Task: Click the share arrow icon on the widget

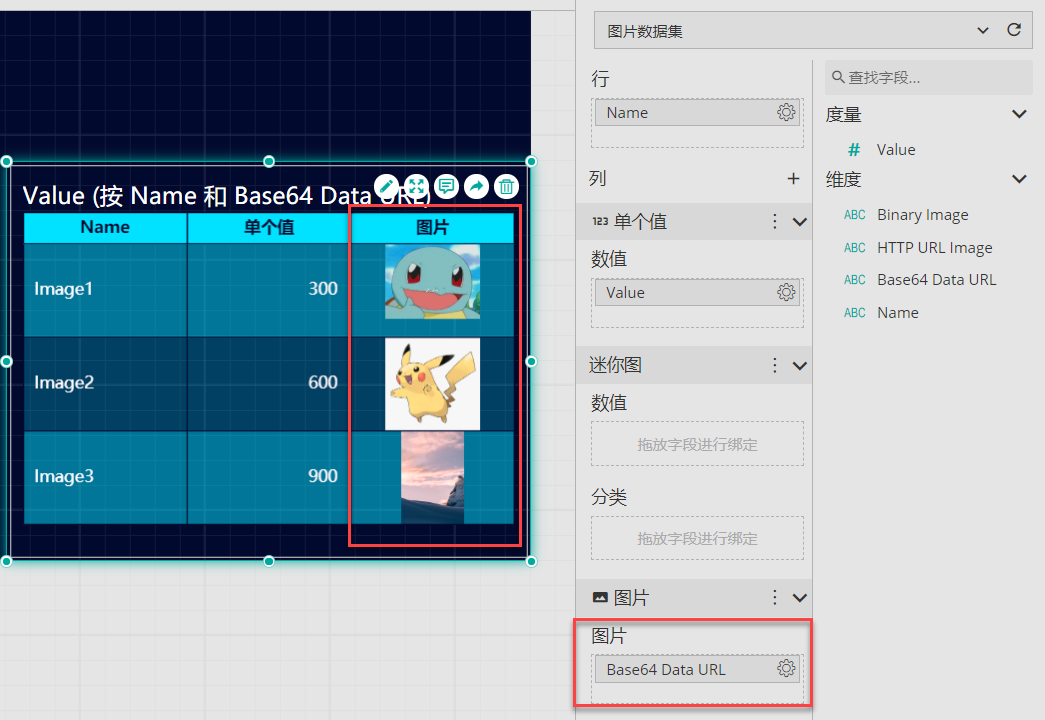Action: click(477, 186)
